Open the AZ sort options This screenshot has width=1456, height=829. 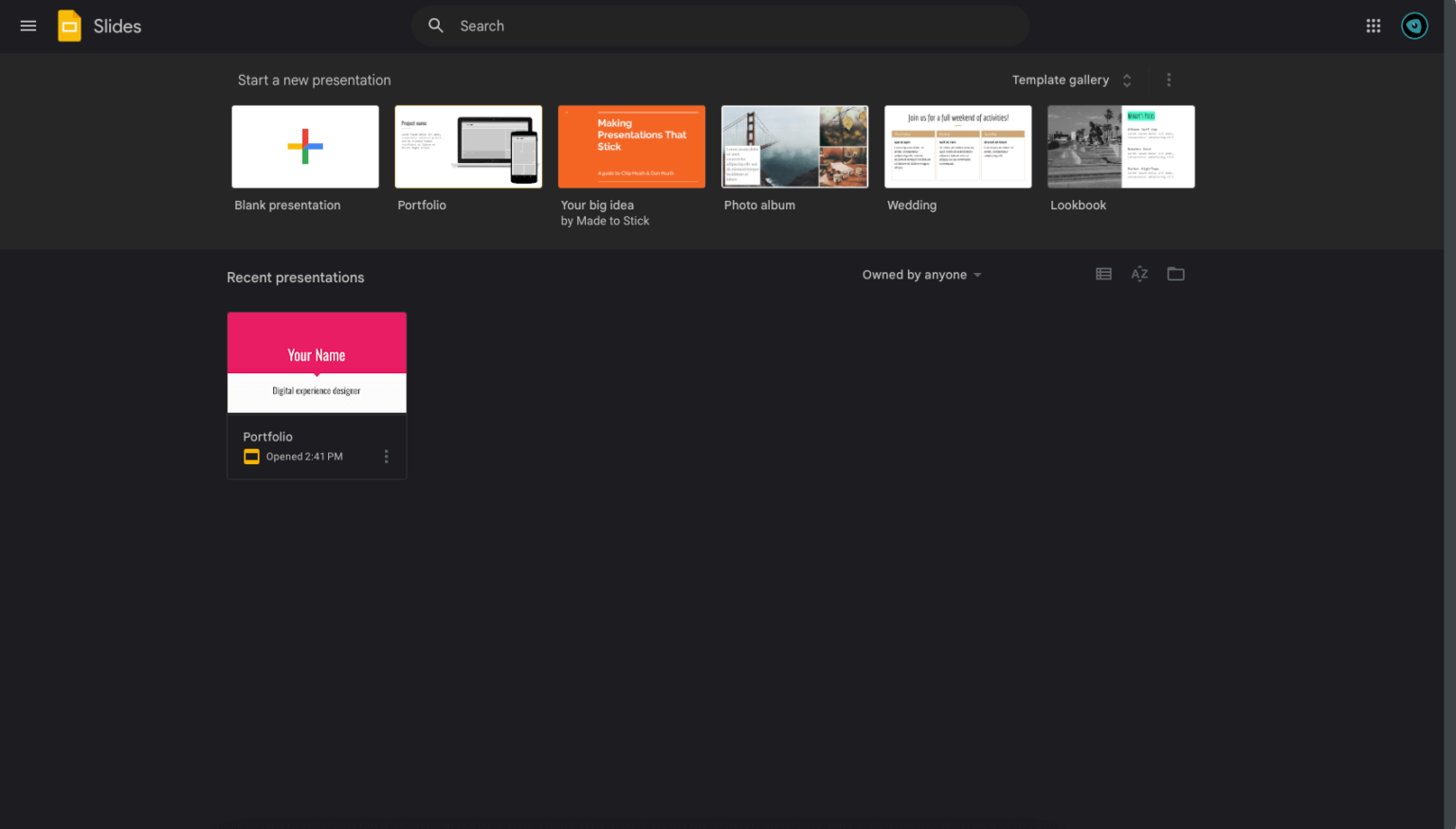click(1139, 275)
